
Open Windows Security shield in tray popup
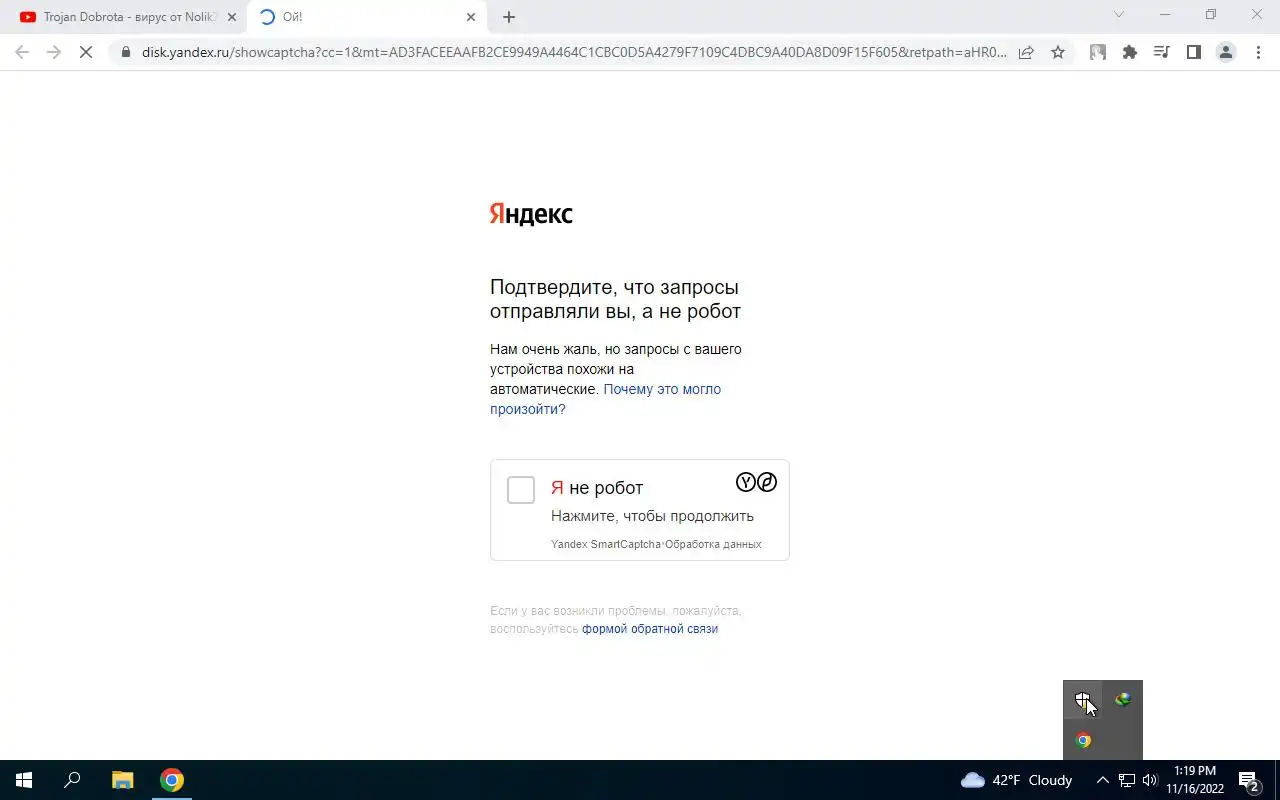point(1083,700)
